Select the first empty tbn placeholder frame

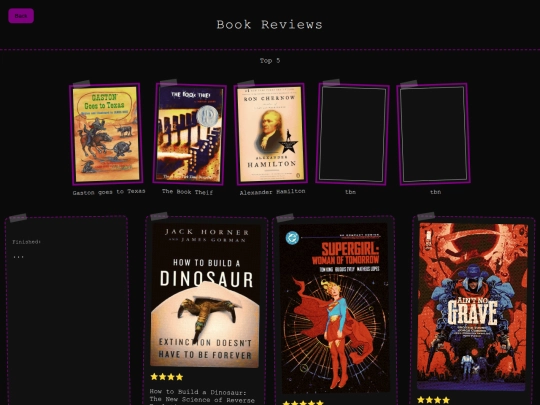click(352, 134)
